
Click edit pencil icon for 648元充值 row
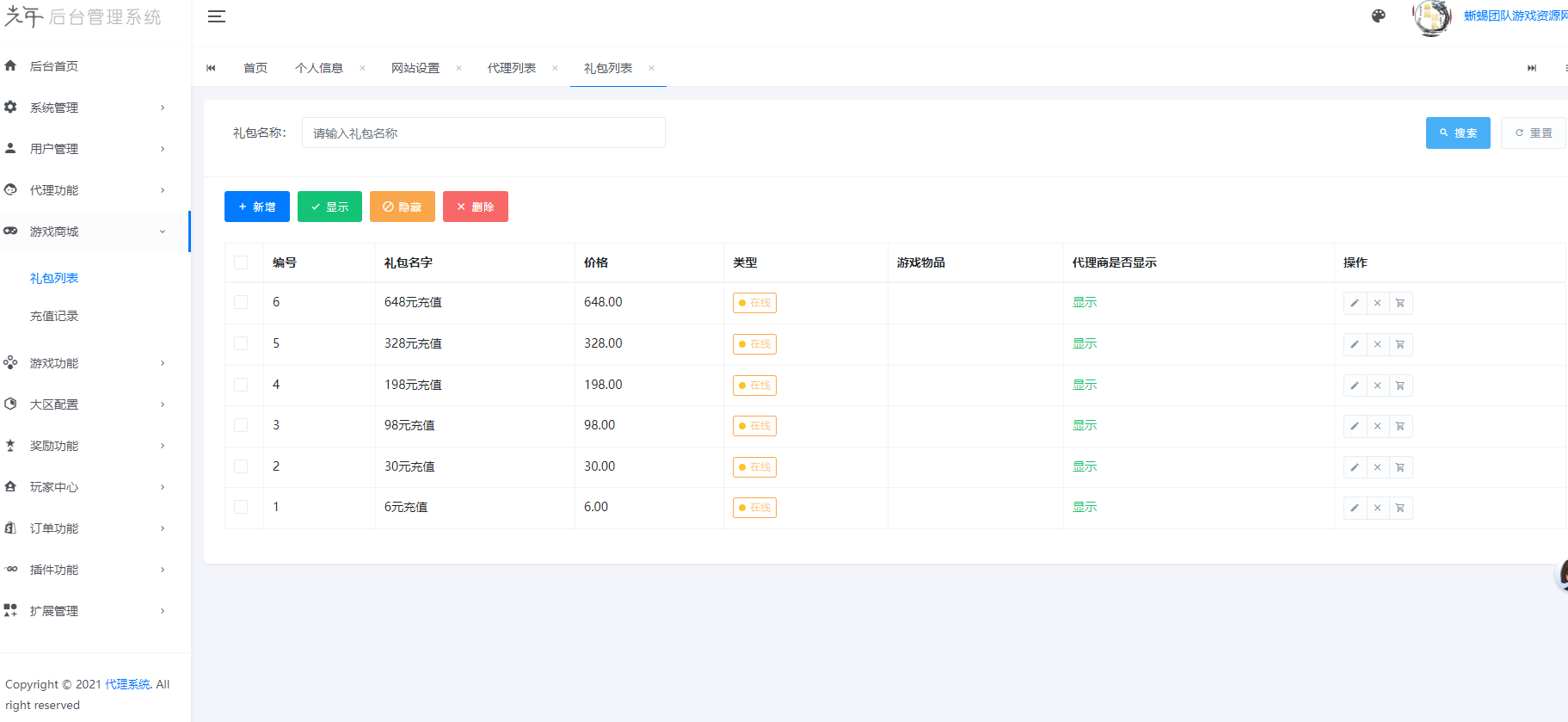coord(1355,303)
